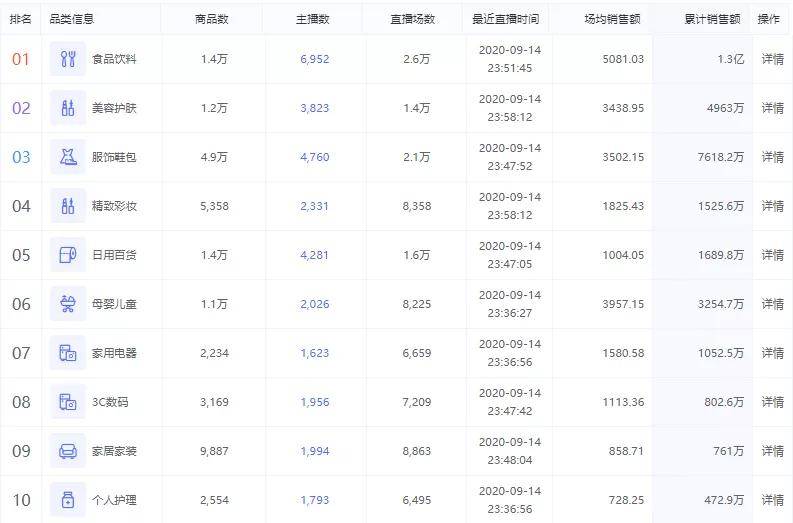The width and height of the screenshot is (793, 523).
Task: Click the 精致彩妆 makeup icon
Action: 68,206
